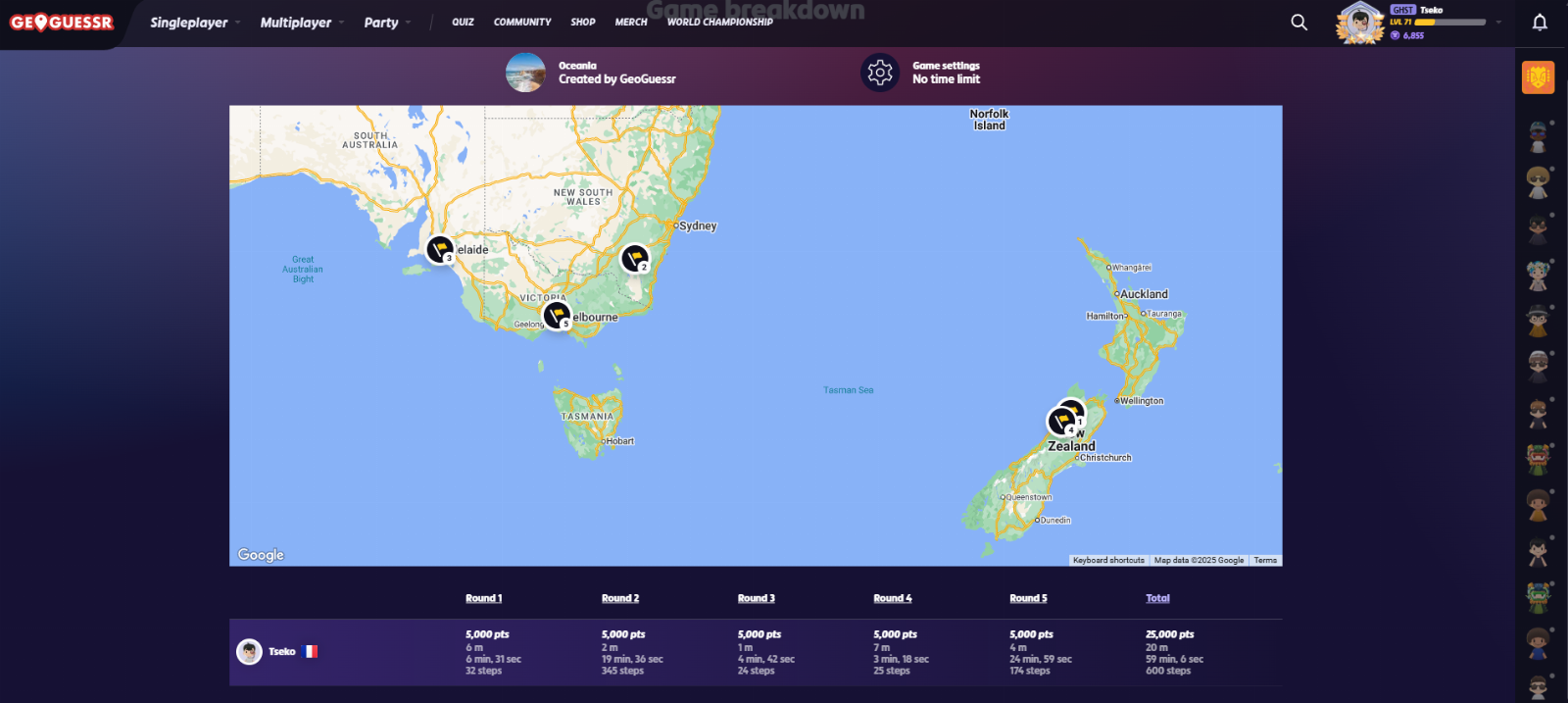Click the search magnifier icon
The image size is (1568, 703).
tap(1298, 23)
